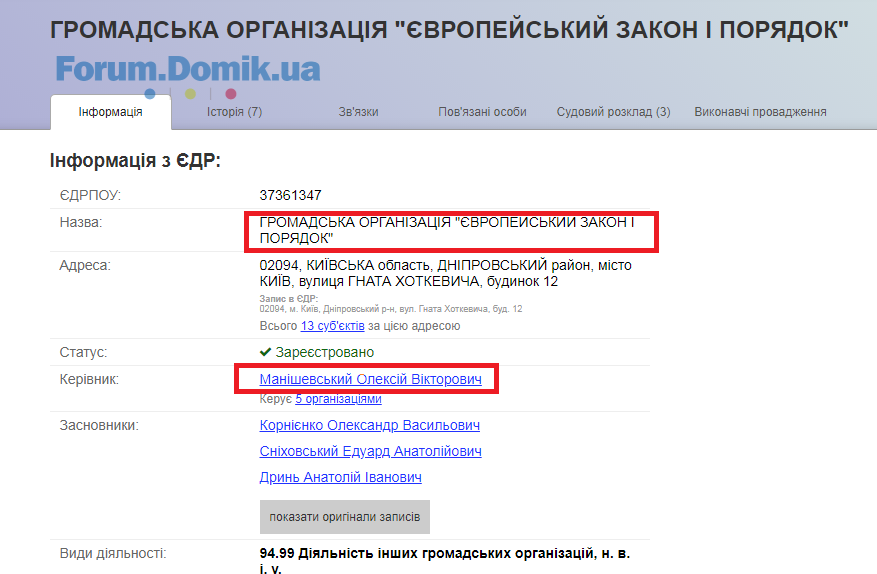Click the yellow dot under the logo
Screen dimensions: 877x574
pyautogui.click(x=190, y=94)
